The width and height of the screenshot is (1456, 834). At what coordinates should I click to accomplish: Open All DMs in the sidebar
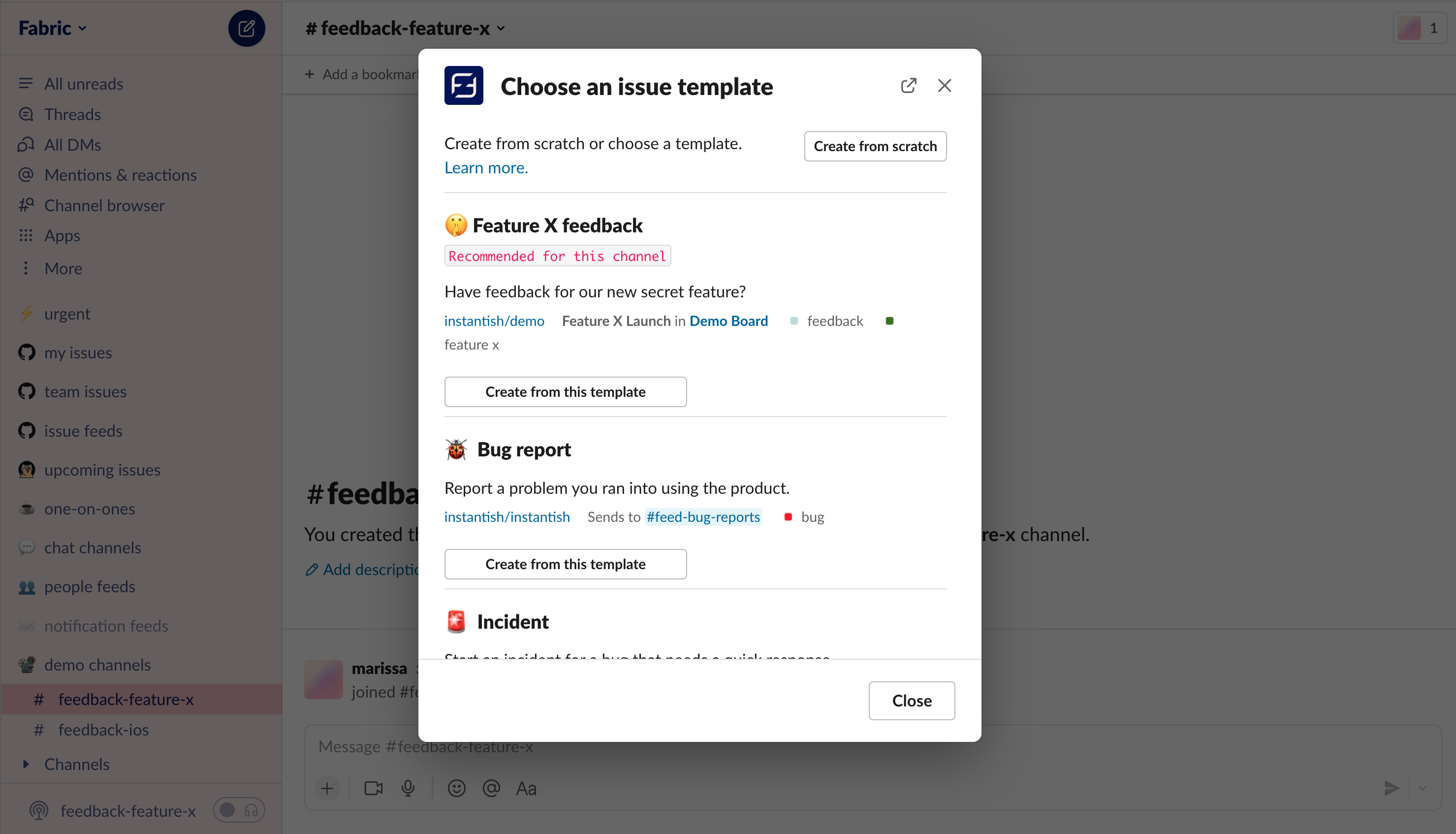click(73, 144)
